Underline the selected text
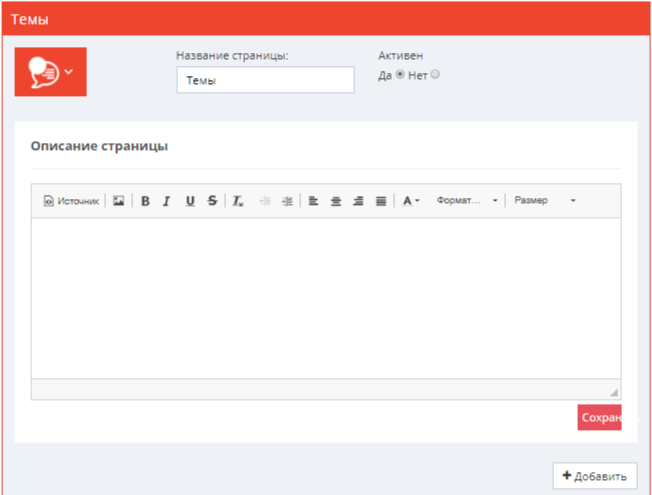This screenshot has width=652, height=495. click(189, 201)
